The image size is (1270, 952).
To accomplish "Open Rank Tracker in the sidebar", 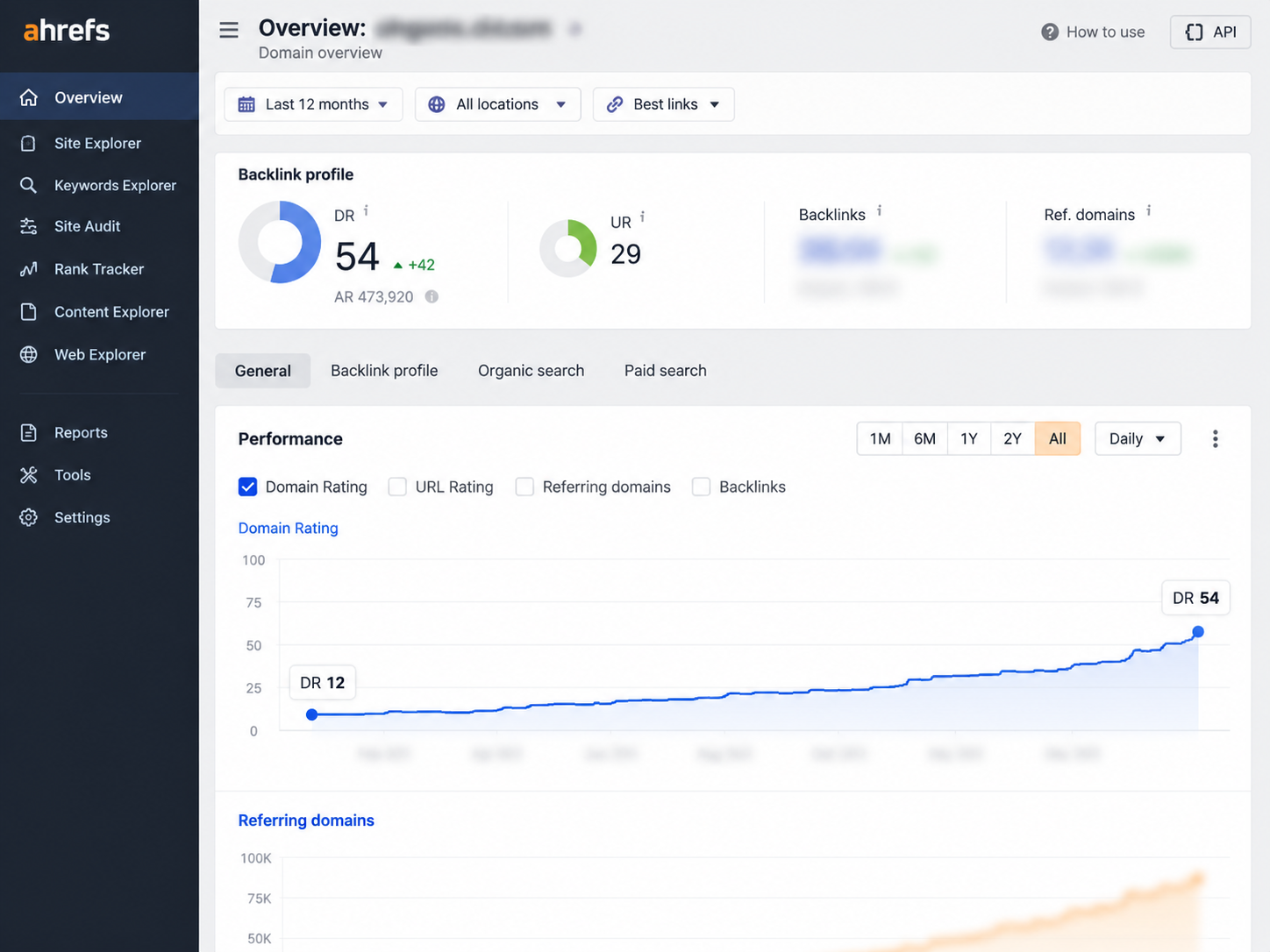I will coord(99,269).
